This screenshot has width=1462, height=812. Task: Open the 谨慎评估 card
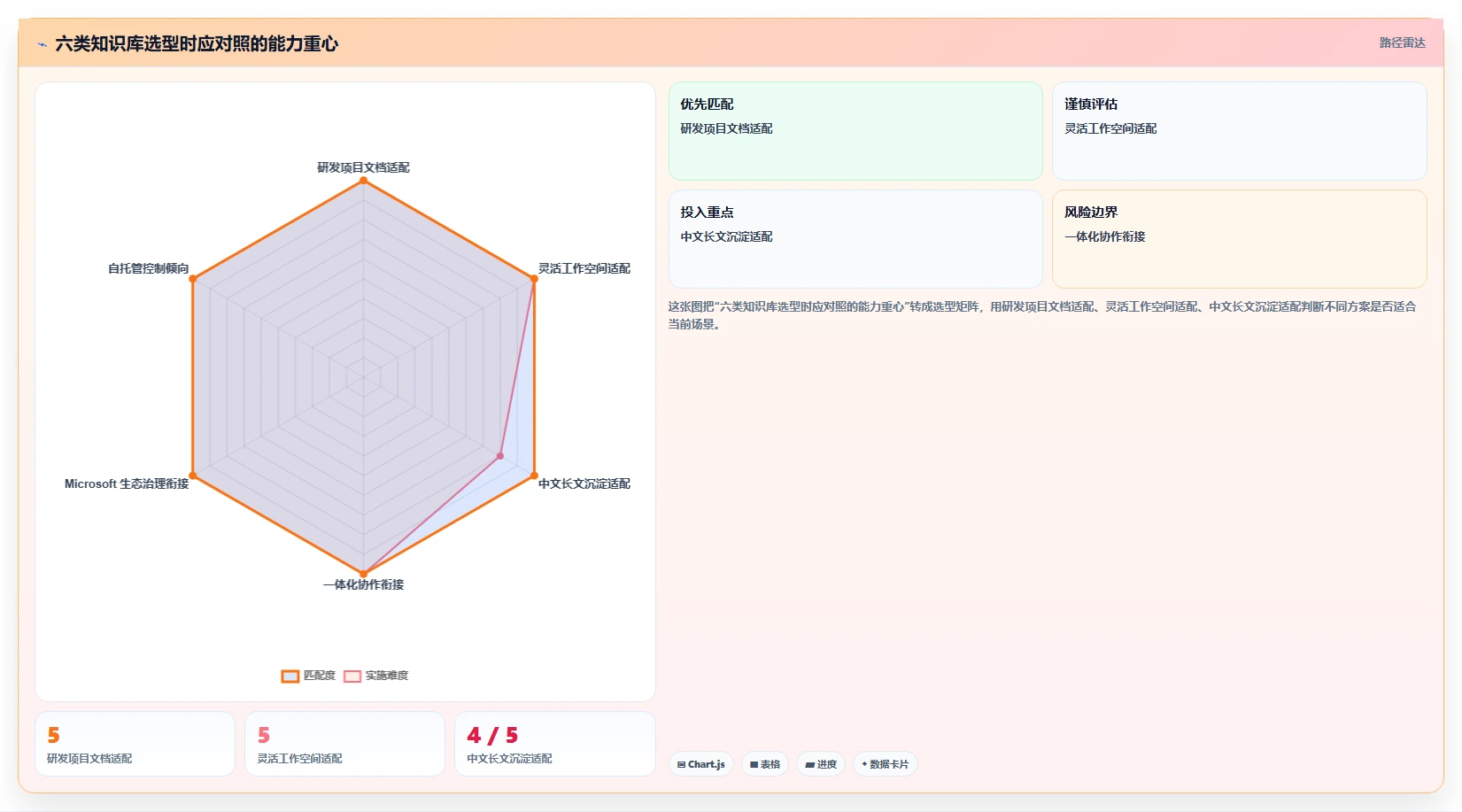pos(1239,131)
